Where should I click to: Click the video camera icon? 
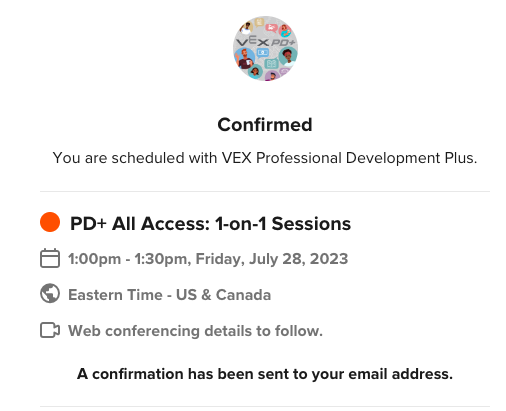(x=50, y=330)
